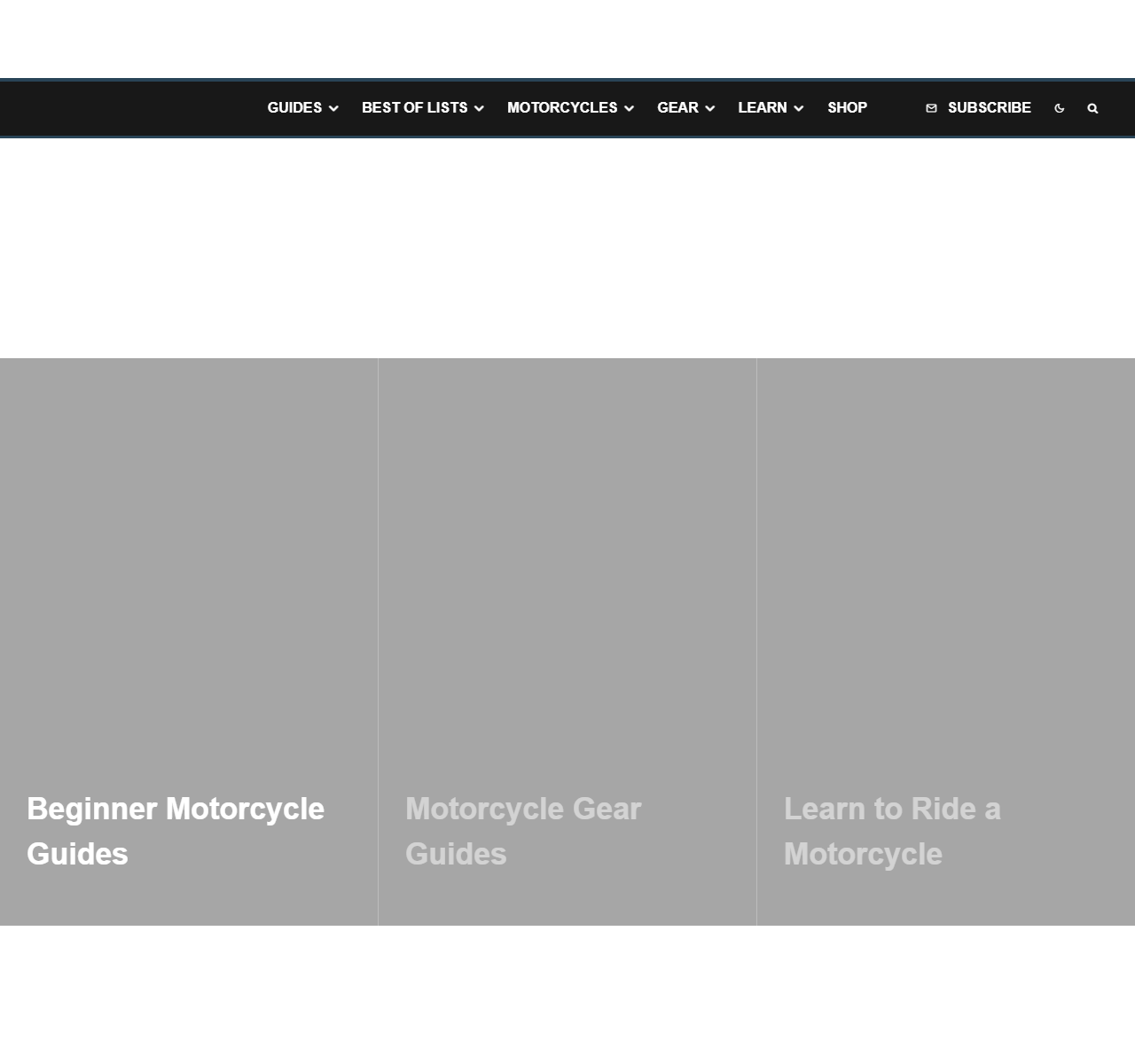Image resolution: width=1135 pixels, height=1064 pixels.
Task: Expand the chevron next to Learn
Action: [x=798, y=108]
